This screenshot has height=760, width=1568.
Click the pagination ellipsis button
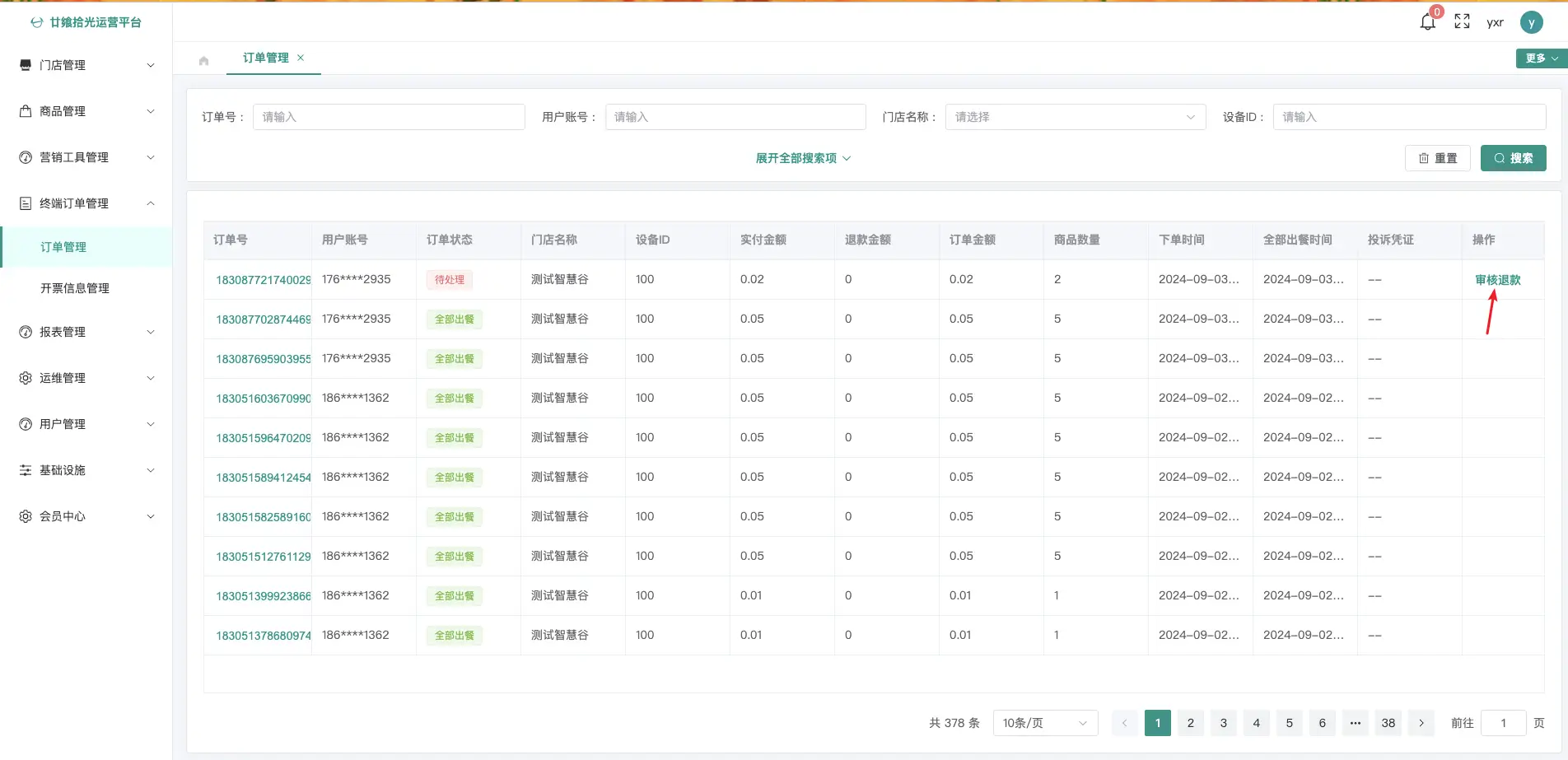pos(1356,723)
